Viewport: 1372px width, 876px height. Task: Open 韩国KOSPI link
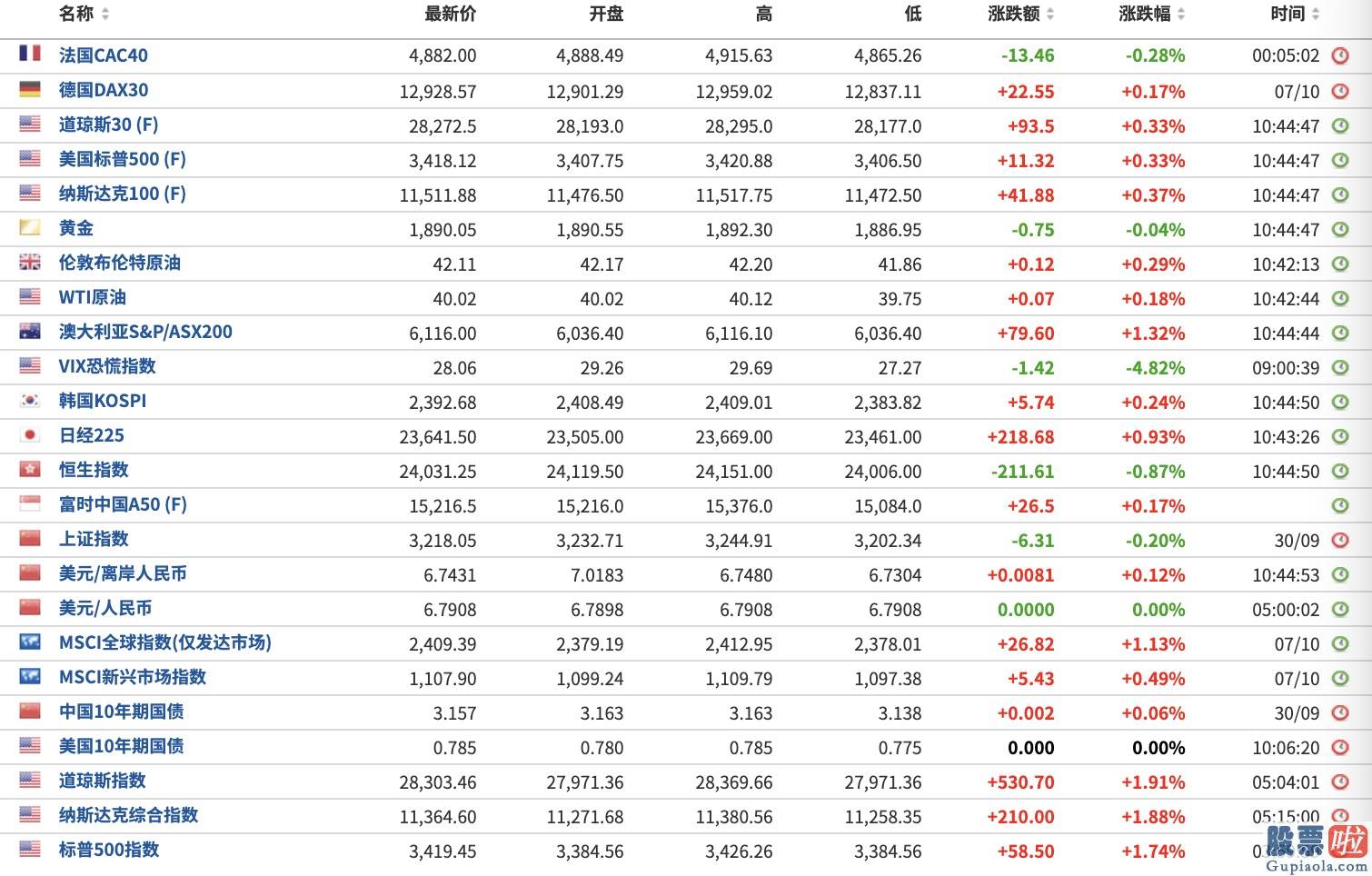(103, 401)
